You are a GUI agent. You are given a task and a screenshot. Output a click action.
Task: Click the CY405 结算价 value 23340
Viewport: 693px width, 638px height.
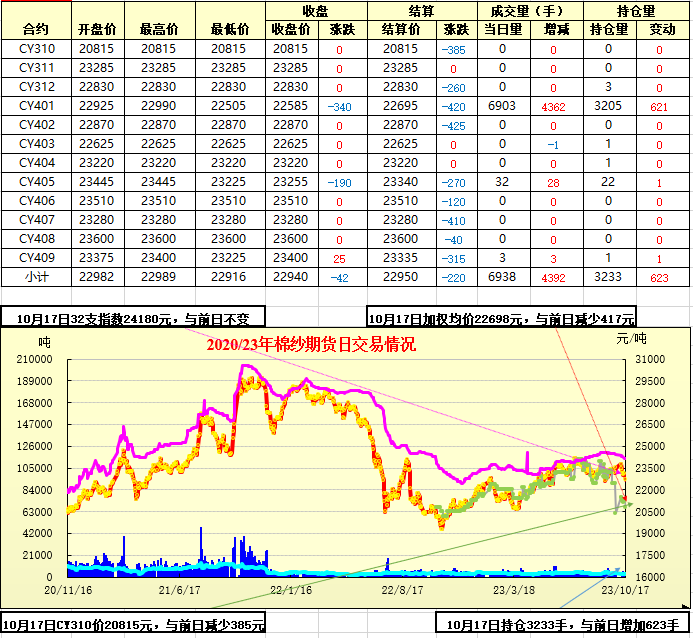coord(401,182)
